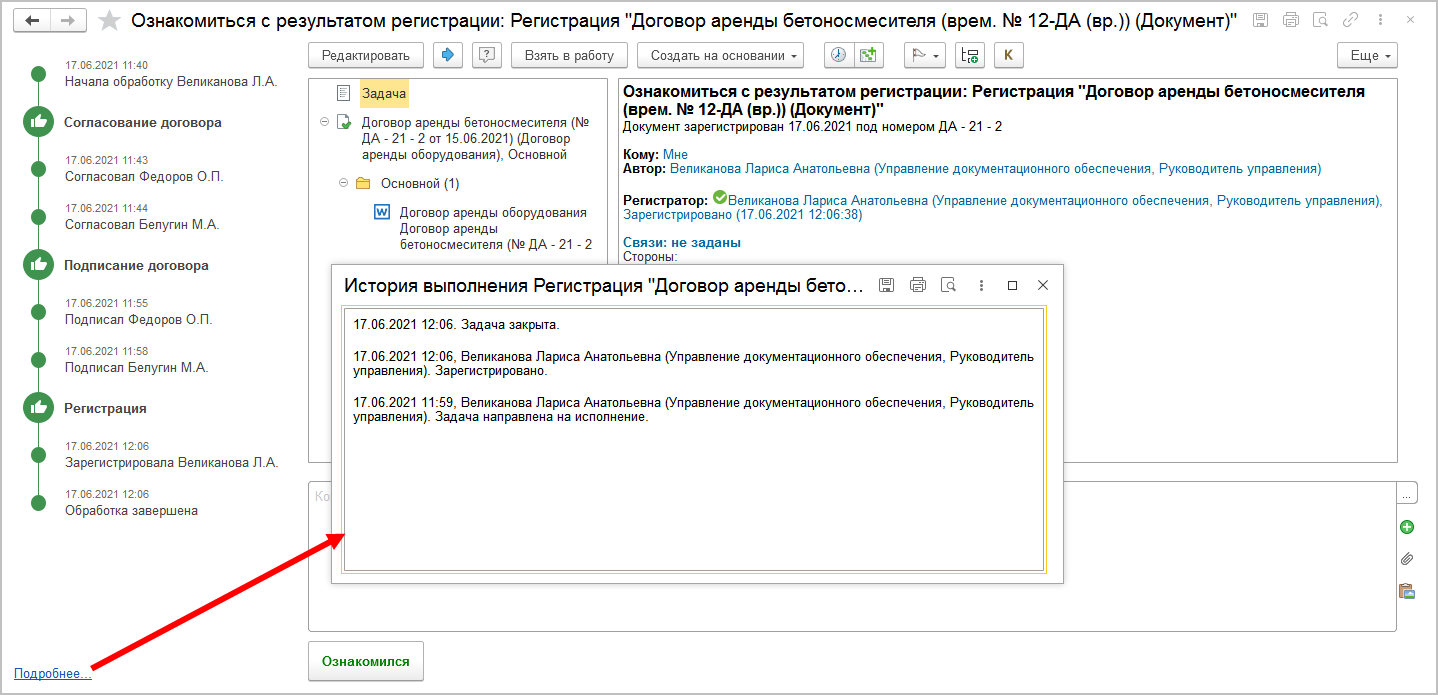Open the author Великанова Лариса Анатольевна link
The image size is (1438, 695).
click(x=995, y=168)
